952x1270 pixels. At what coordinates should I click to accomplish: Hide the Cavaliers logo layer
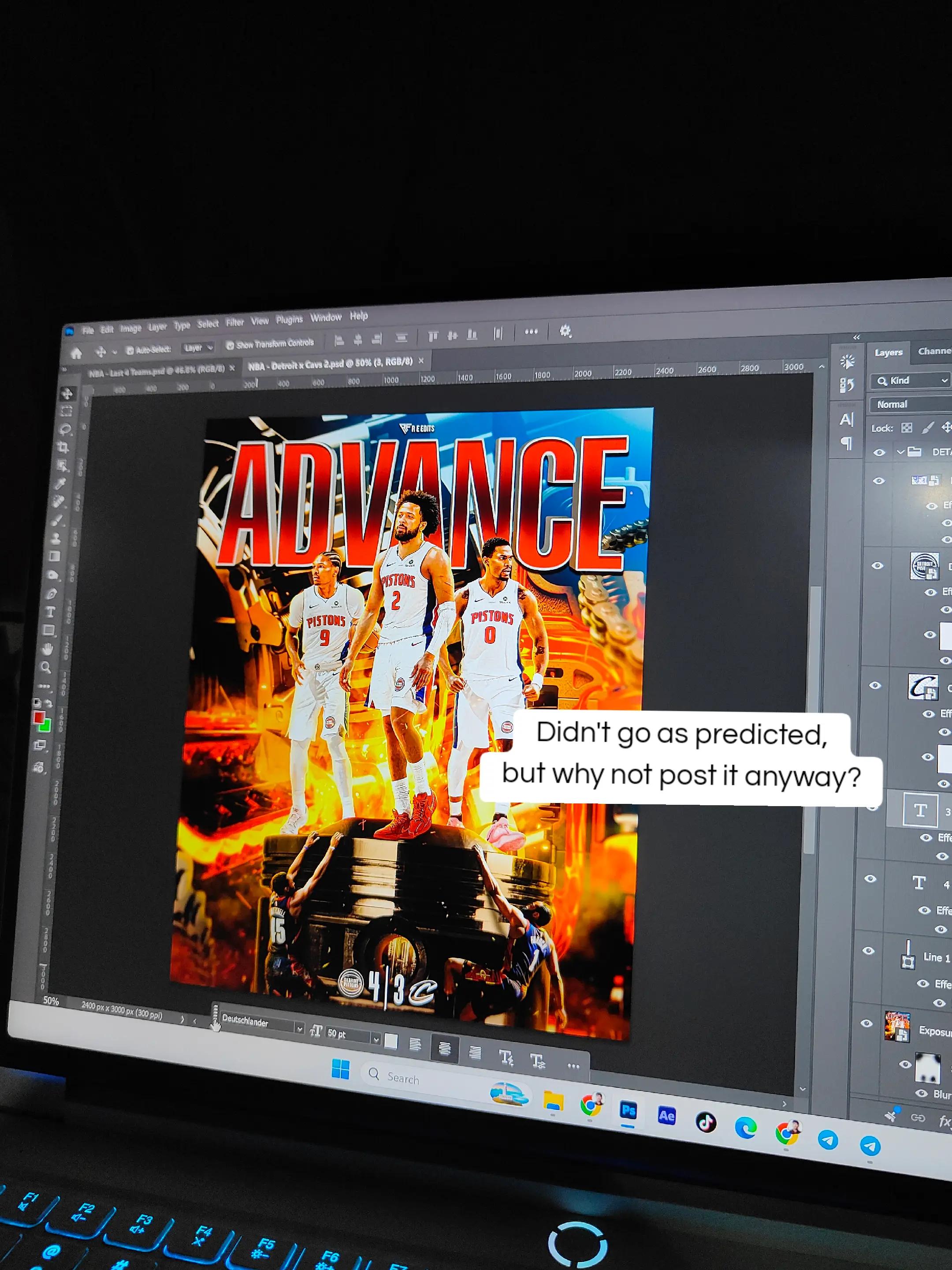tap(874, 685)
